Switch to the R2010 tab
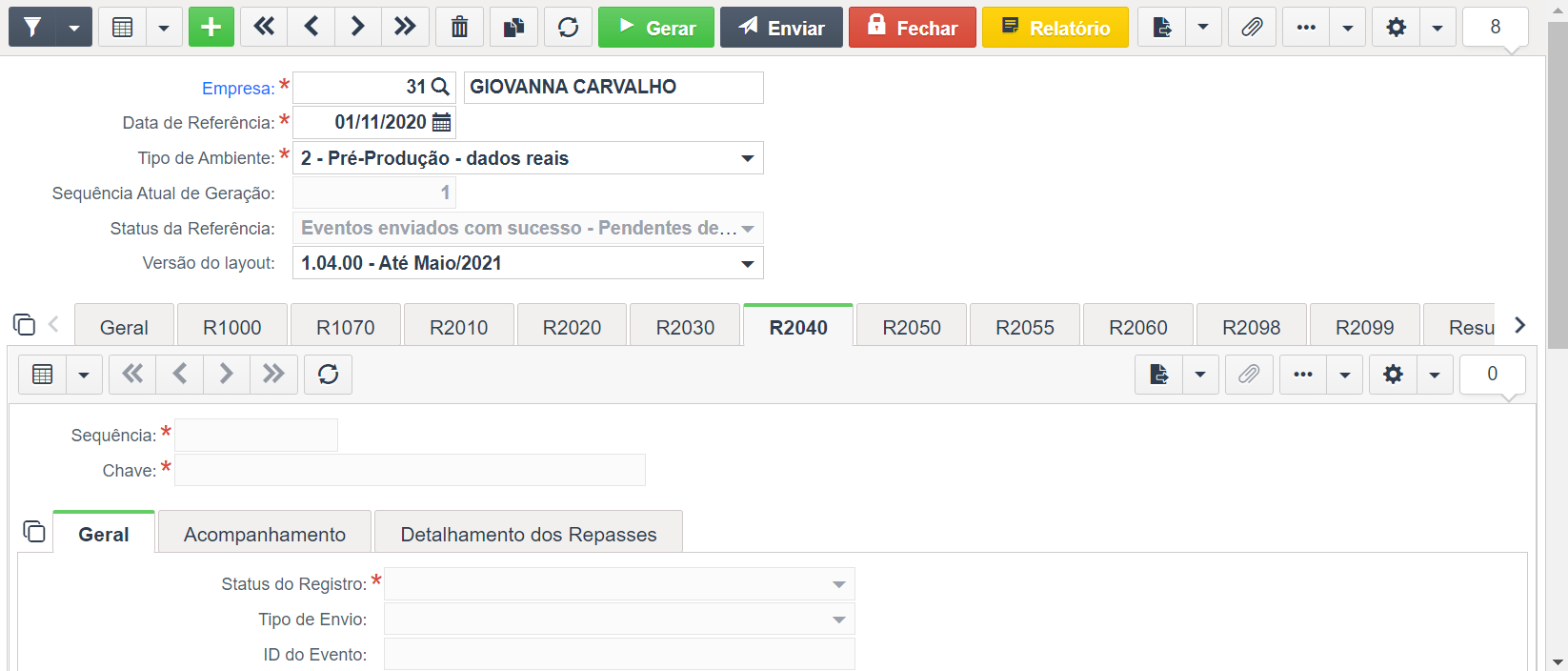 click(x=458, y=327)
